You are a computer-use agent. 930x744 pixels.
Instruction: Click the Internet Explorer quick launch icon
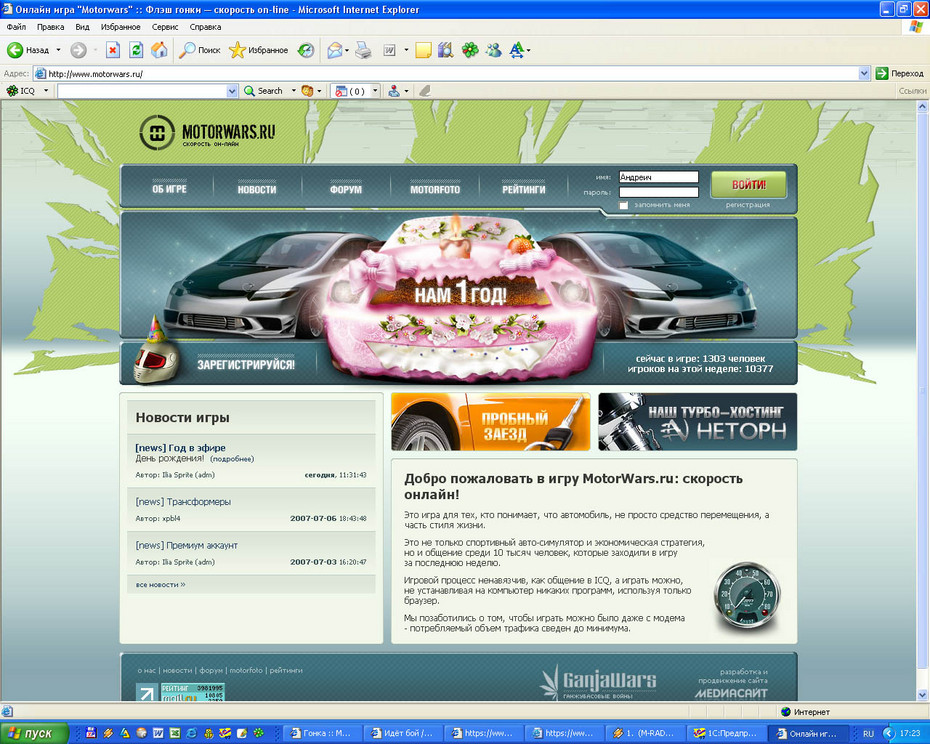tap(192, 733)
